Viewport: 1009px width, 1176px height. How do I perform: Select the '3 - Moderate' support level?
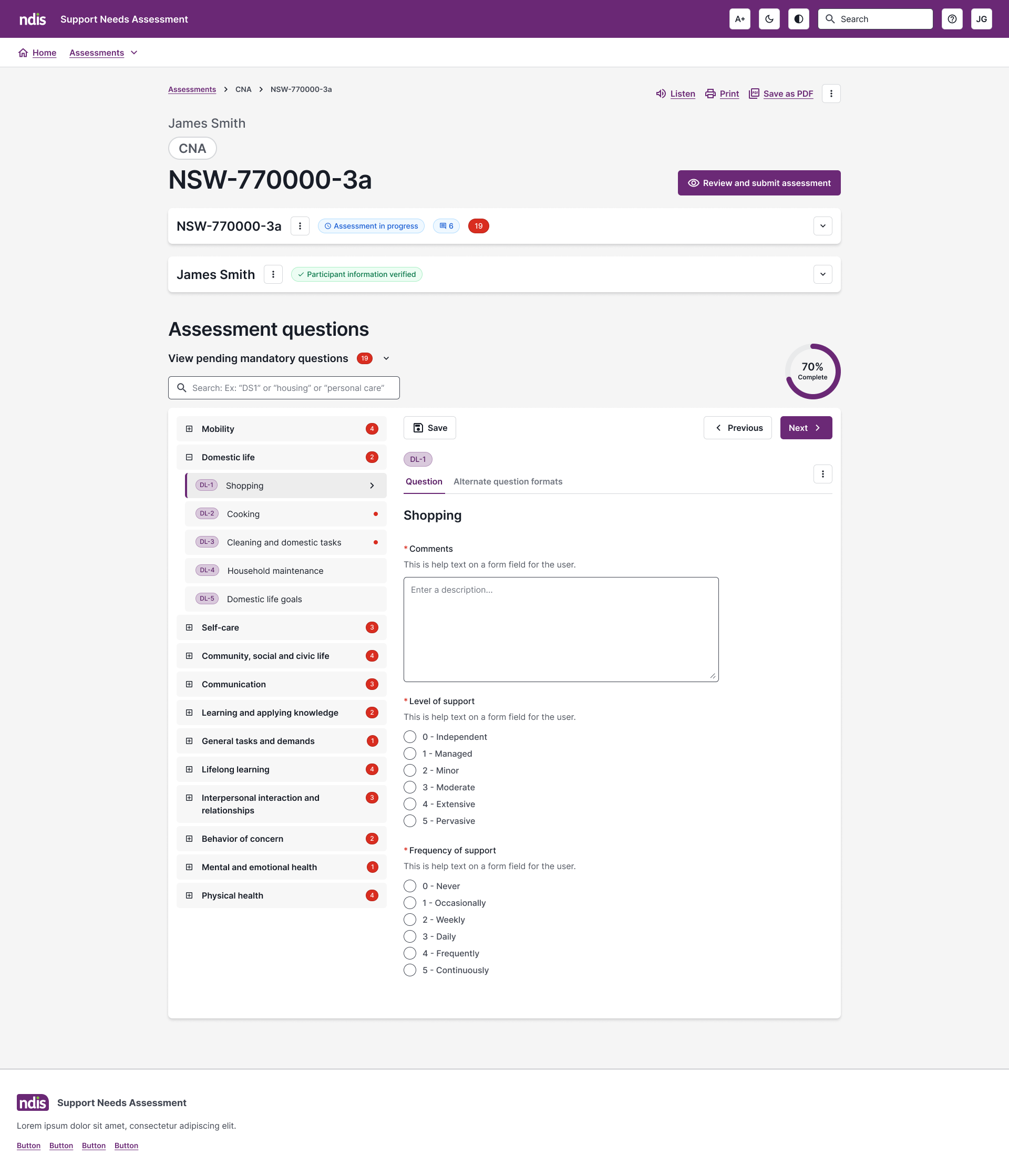click(x=410, y=787)
